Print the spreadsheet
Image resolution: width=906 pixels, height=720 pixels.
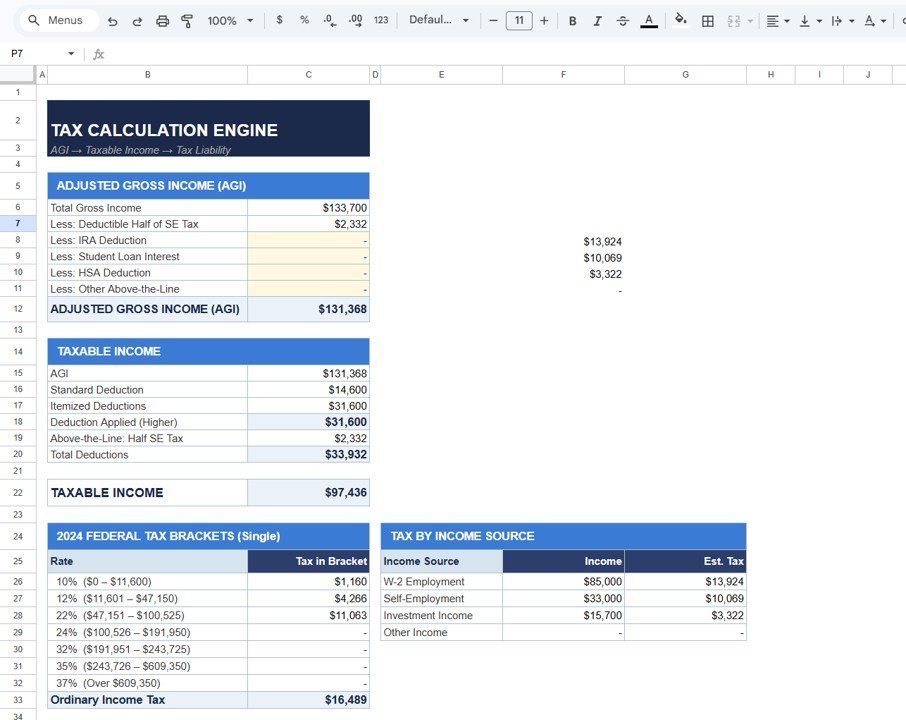[161, 19]
